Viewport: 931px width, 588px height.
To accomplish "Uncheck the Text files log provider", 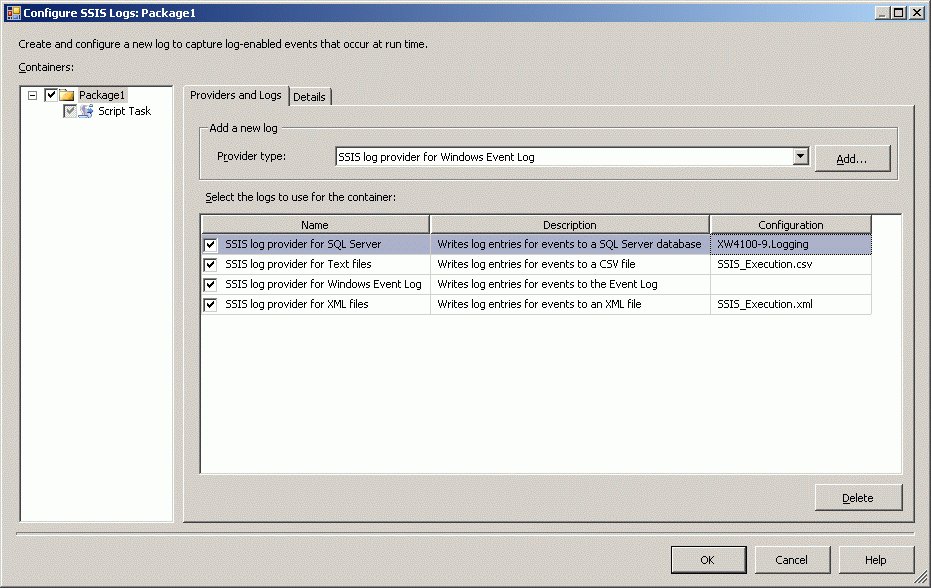I will pyautogui.click(x=210, y=264).
